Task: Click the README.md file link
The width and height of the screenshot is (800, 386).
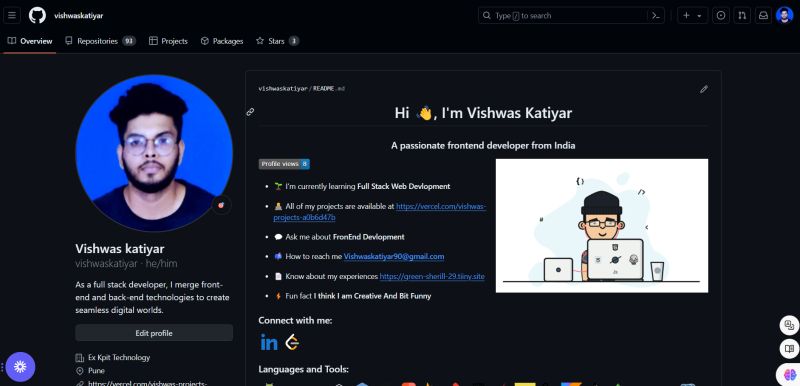Action: coord(329,89)
